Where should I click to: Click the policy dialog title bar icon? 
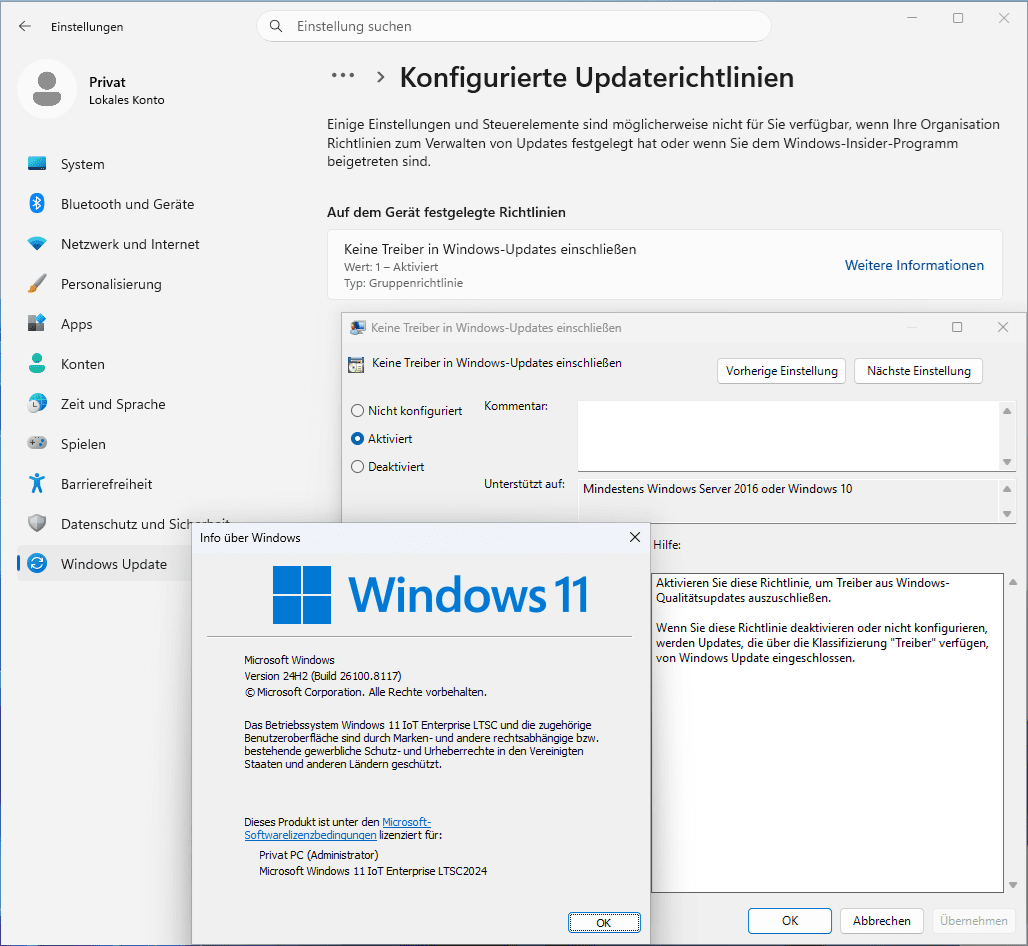pos(357,327)
